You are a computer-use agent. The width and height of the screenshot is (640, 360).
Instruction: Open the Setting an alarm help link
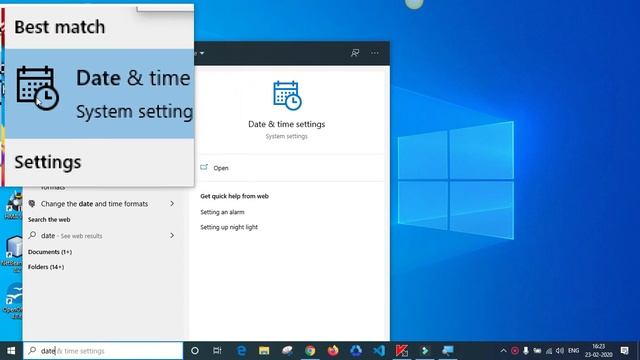coord(222,212)
